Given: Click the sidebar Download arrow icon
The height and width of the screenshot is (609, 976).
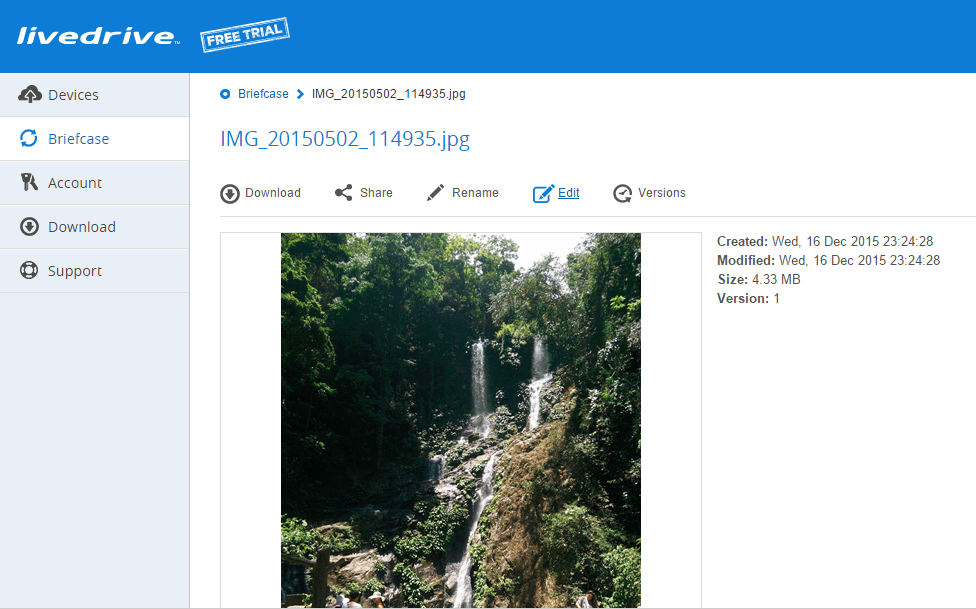Looking at the screenshot, I should 29,227.
